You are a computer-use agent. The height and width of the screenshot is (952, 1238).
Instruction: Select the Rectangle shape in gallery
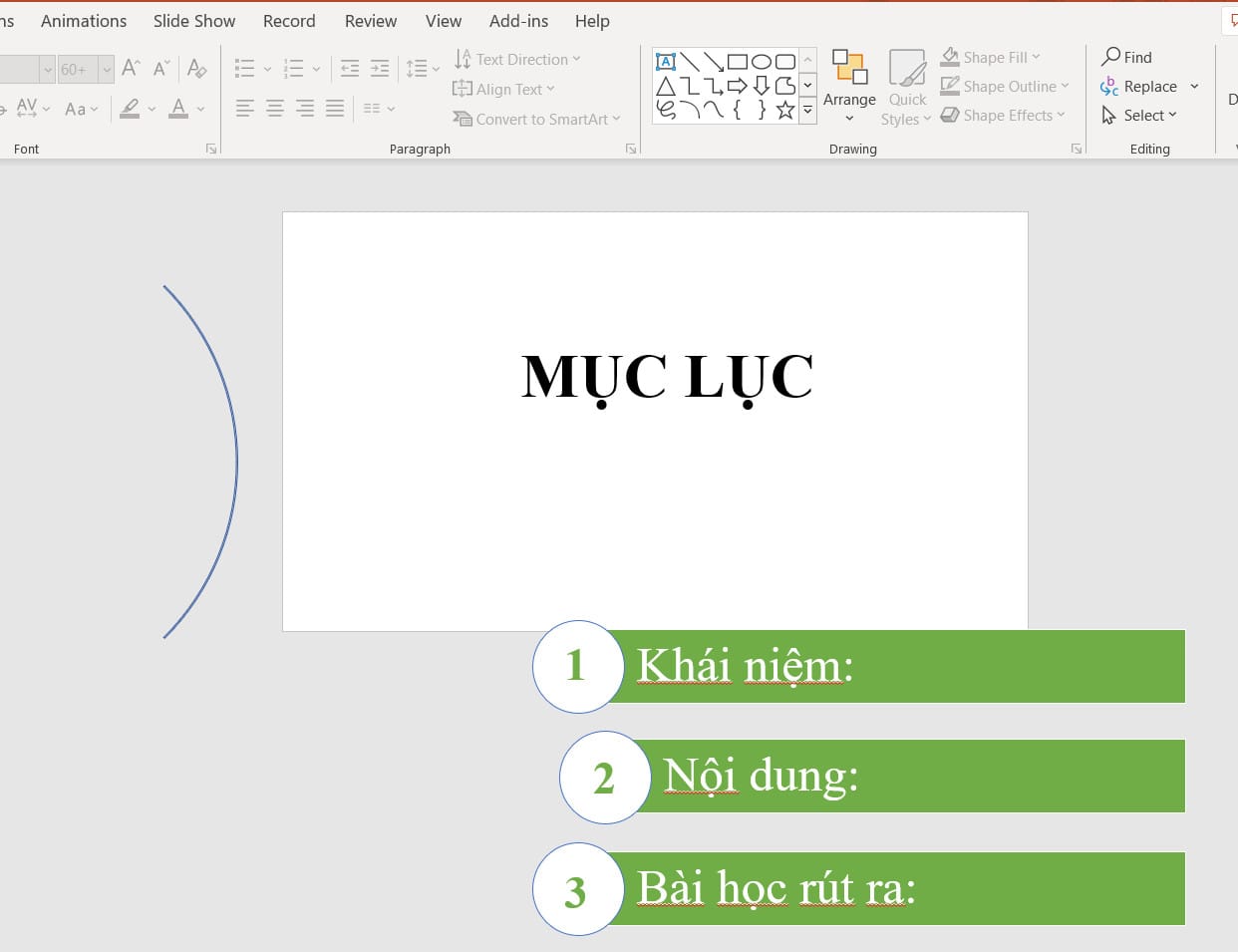(x=738, y=62)
